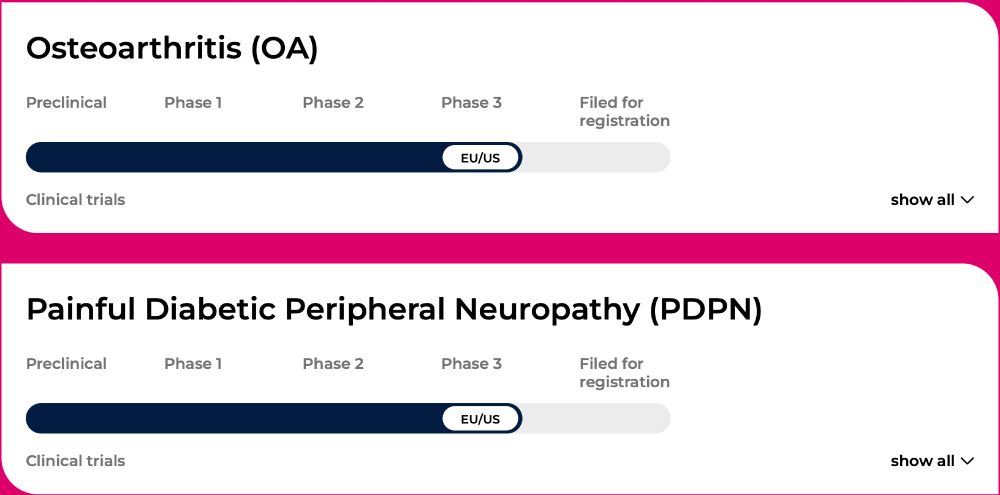Click PDPN progress bar unfilled gray end
Screen dimensions: 1000x495
tap(600, 419)
